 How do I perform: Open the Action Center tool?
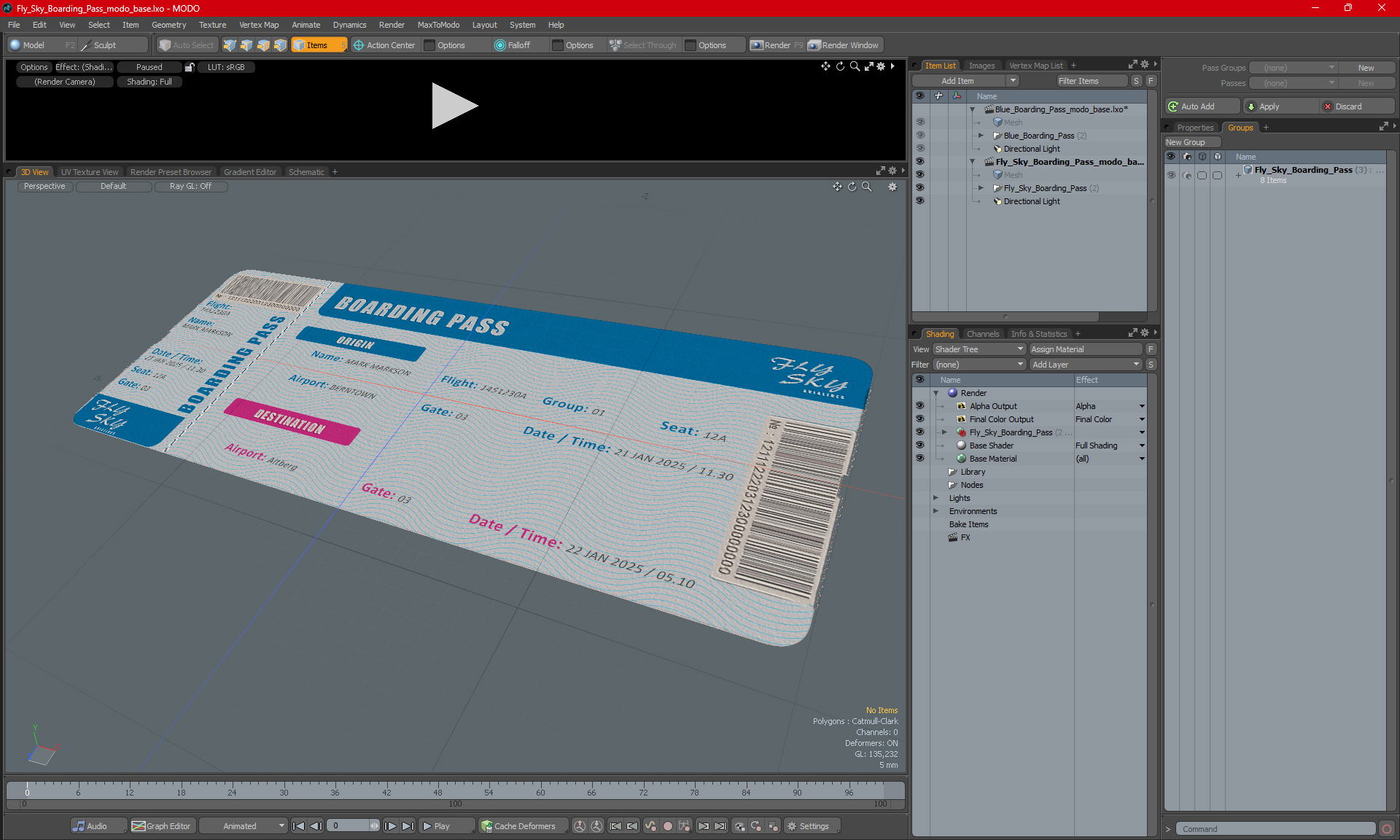tap(384, 45)
